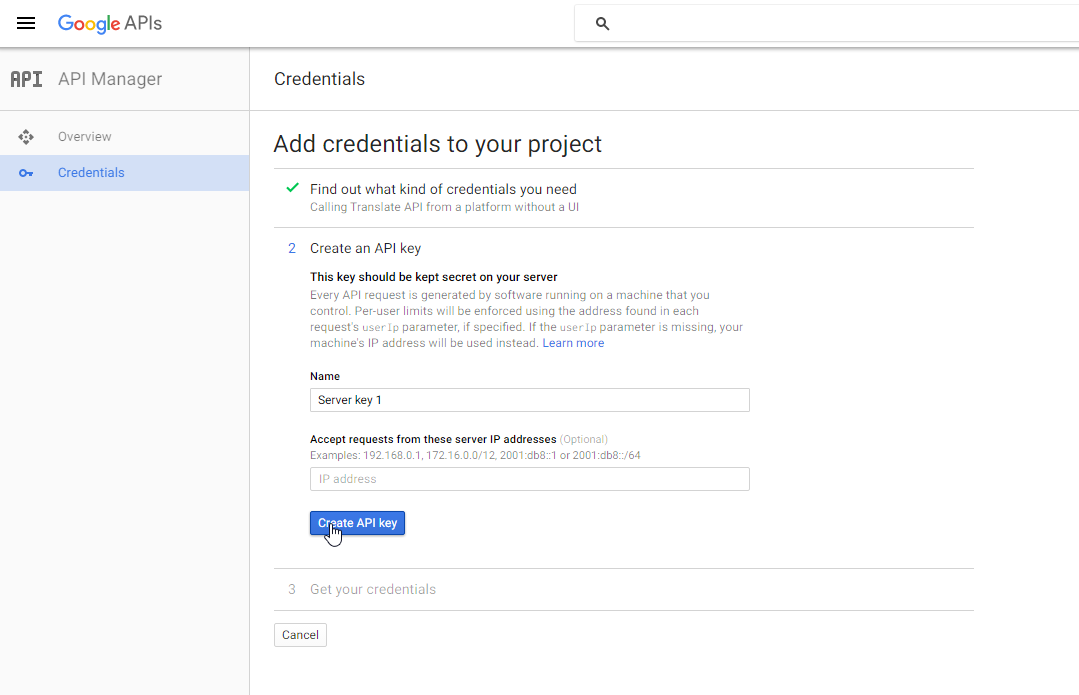Select the Overview compass icon
The image size is (1079, 695).
(x=26, y=136)
